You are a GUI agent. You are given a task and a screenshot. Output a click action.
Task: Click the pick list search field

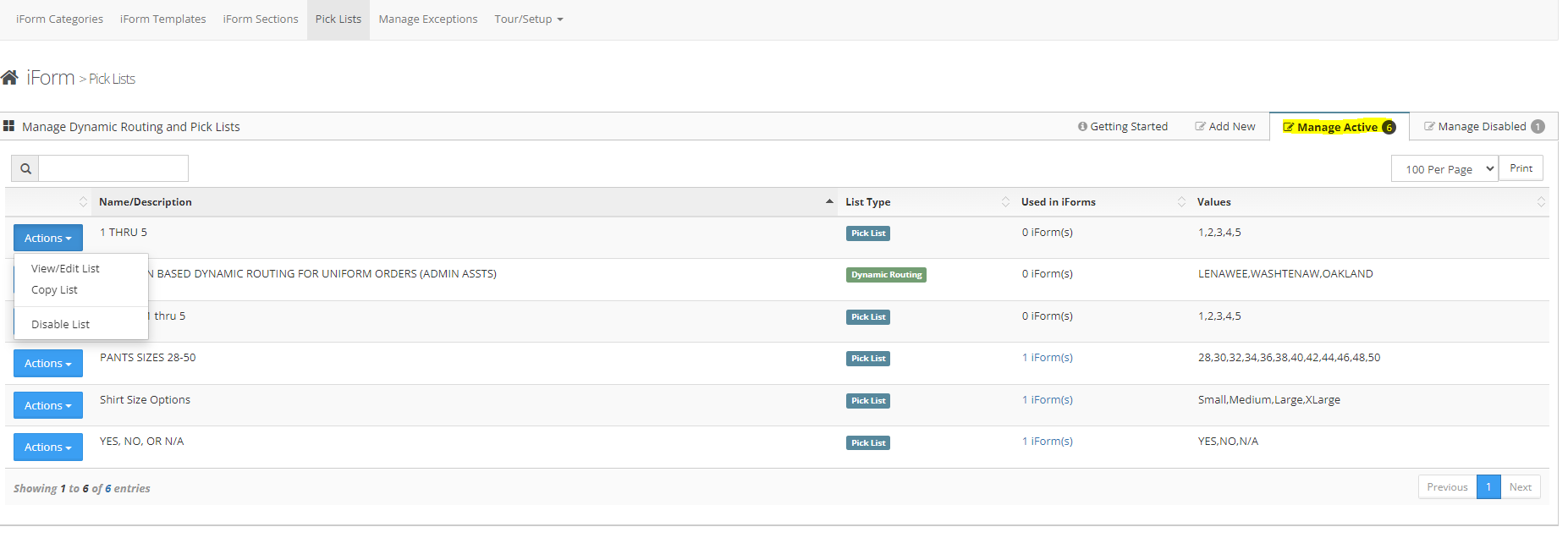(x=113, y=168)
